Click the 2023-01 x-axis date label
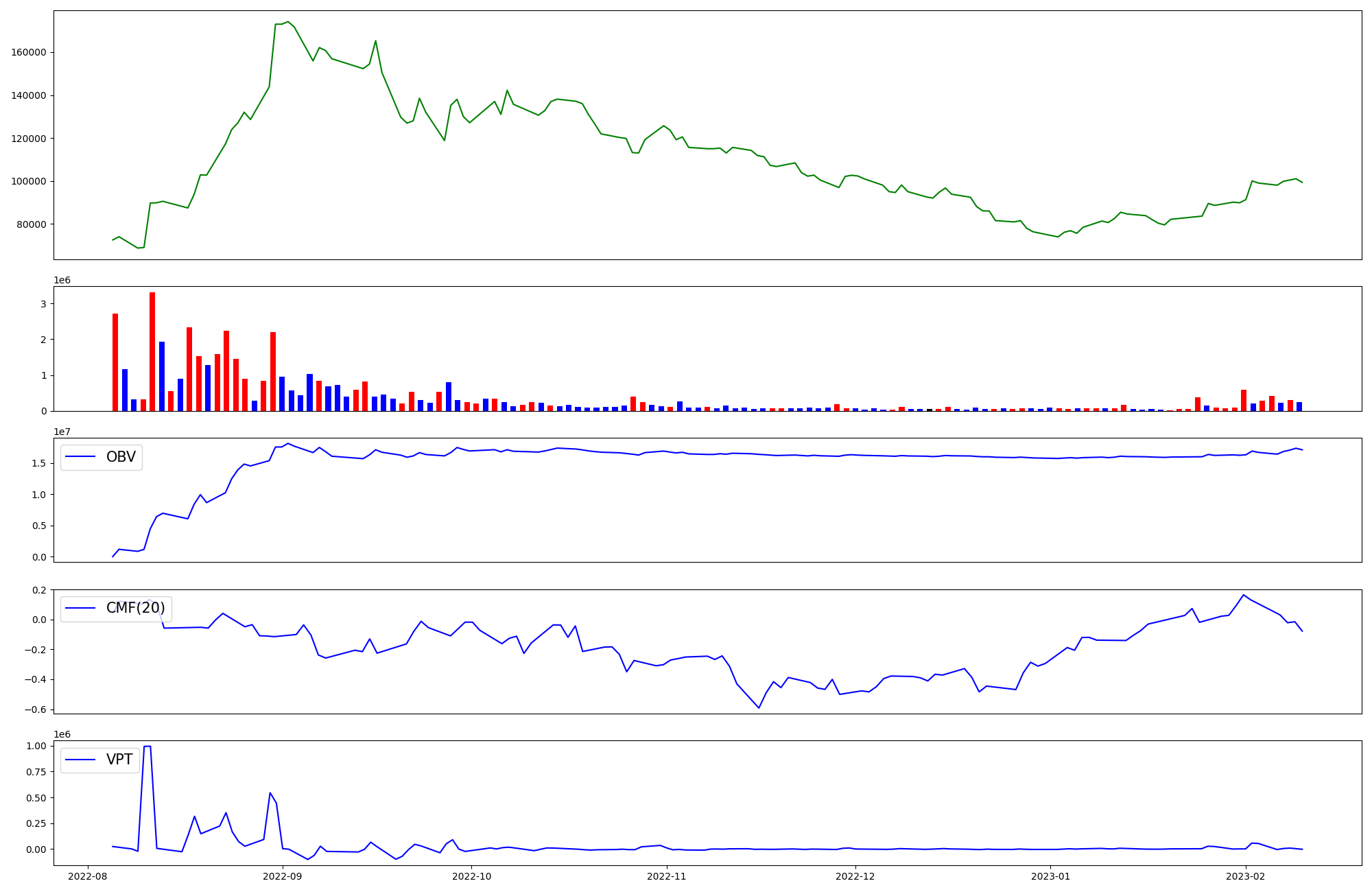 click(x=1051, y=876)
